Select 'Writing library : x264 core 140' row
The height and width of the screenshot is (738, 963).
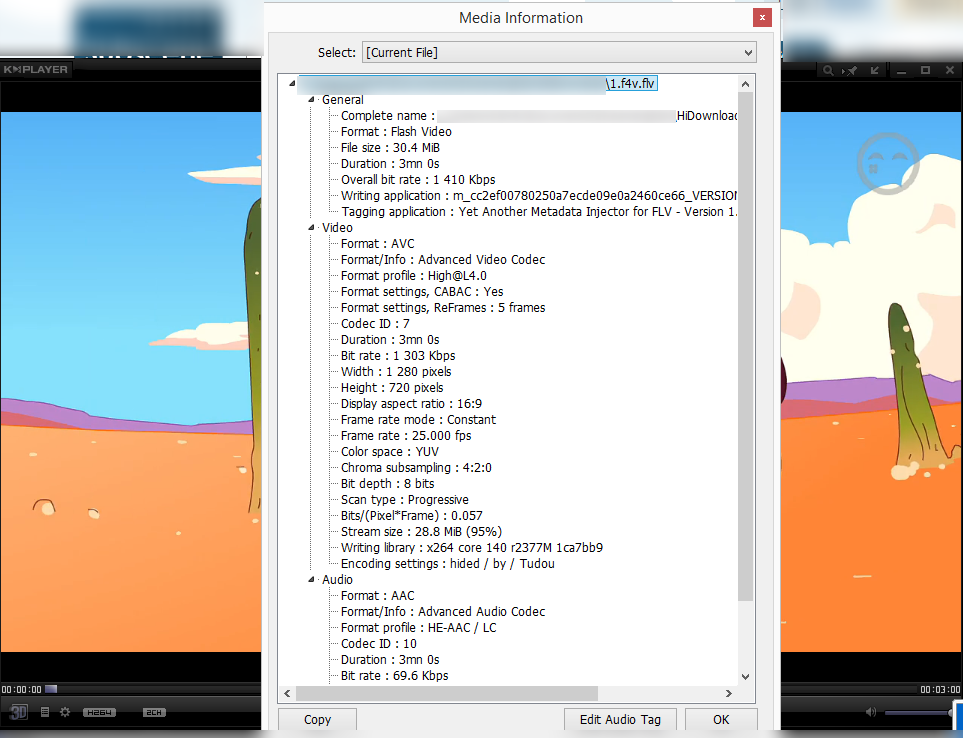pyautogui.click(x=472, y=547)
